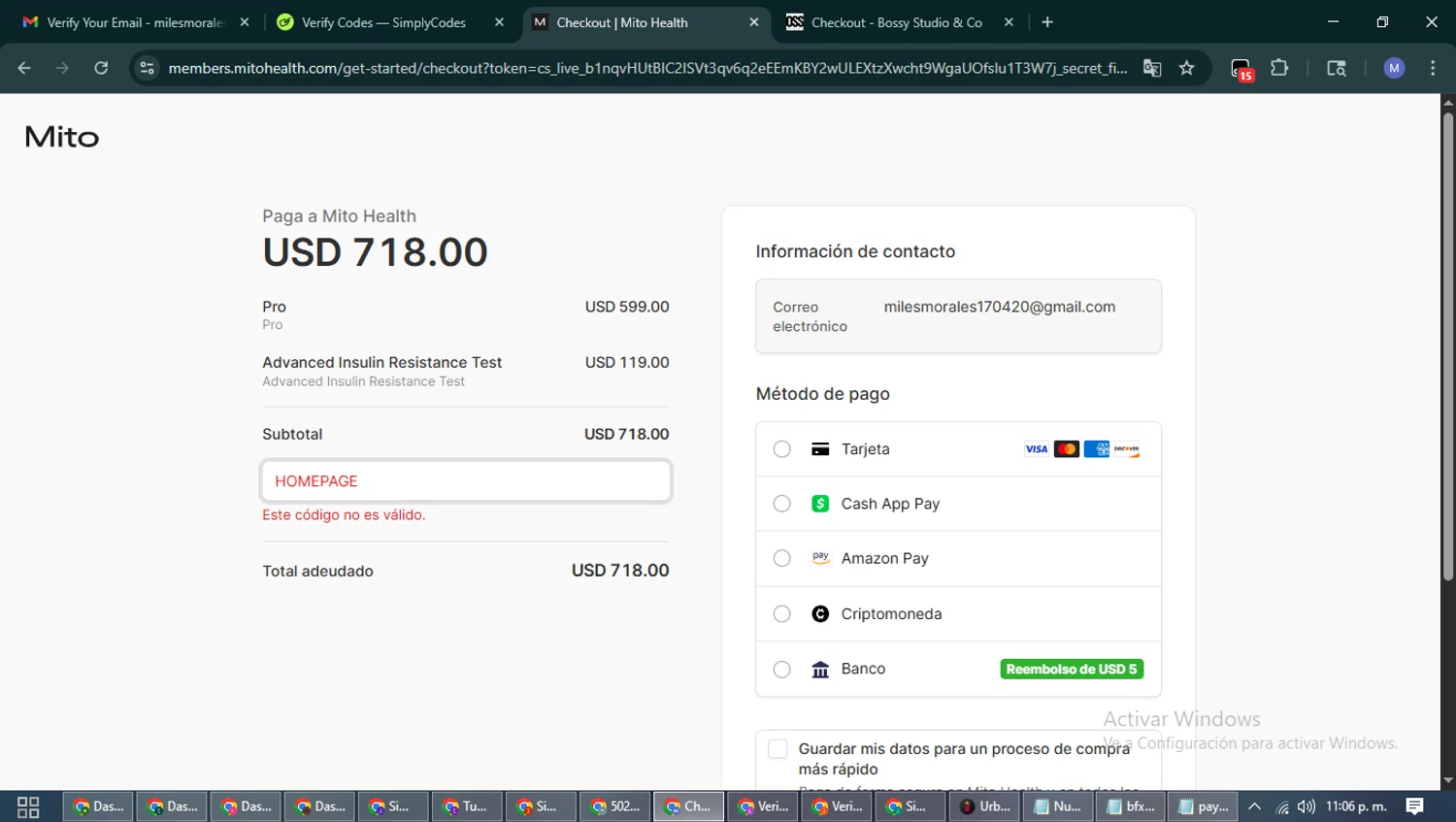The image size is (1456, 822).
Task: Click the browser forward arrow
Action: [62, 68]
